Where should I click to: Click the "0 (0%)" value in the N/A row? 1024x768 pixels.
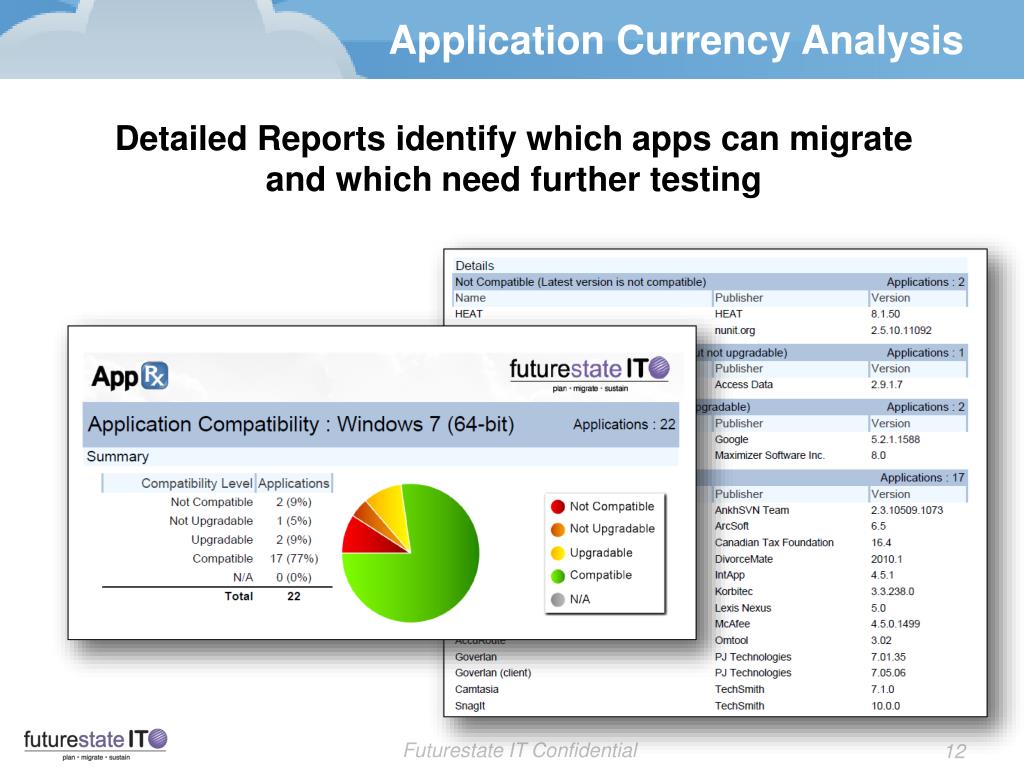(294, 578)
